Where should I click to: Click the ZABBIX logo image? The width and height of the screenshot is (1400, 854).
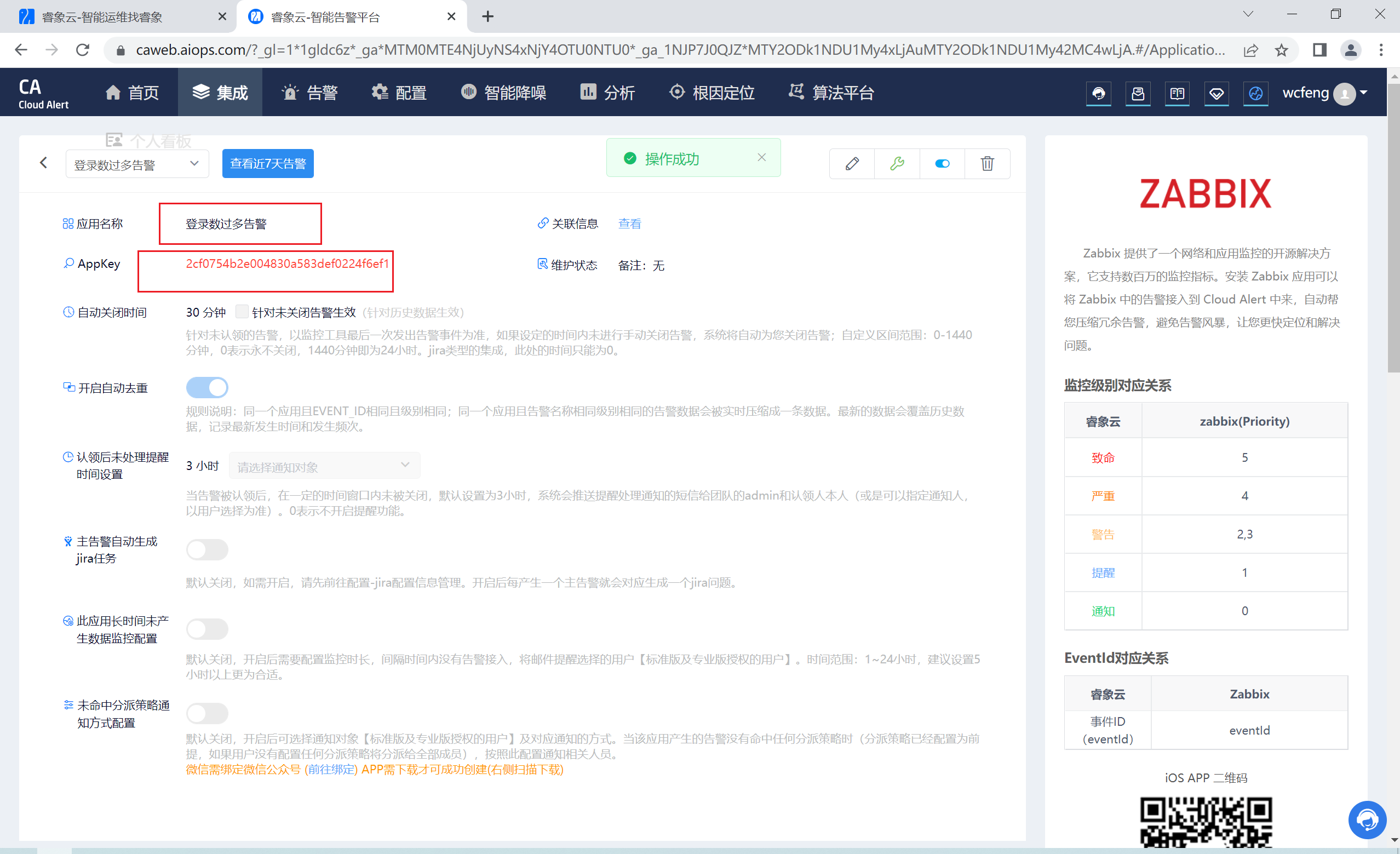[1205, 194]
